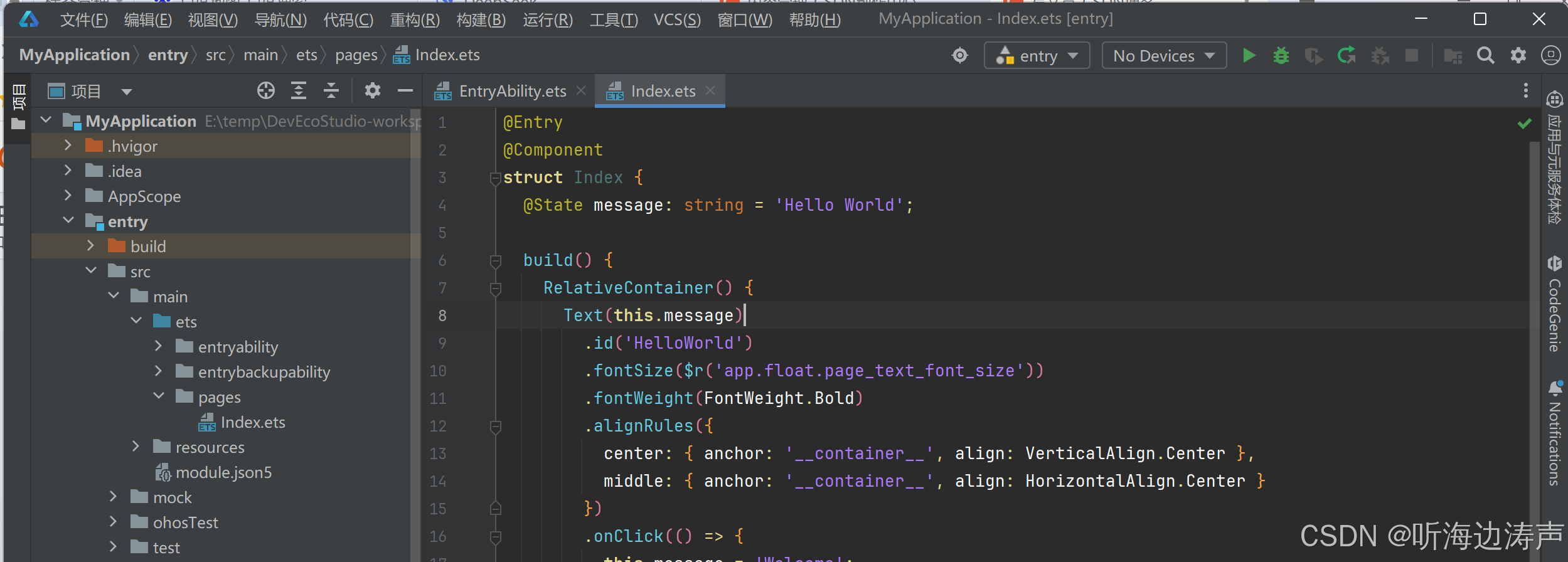The width and height of the screenshot is (1568, 562).
Task: Click the attach debugger bug icon
Action: [1379, 56]
